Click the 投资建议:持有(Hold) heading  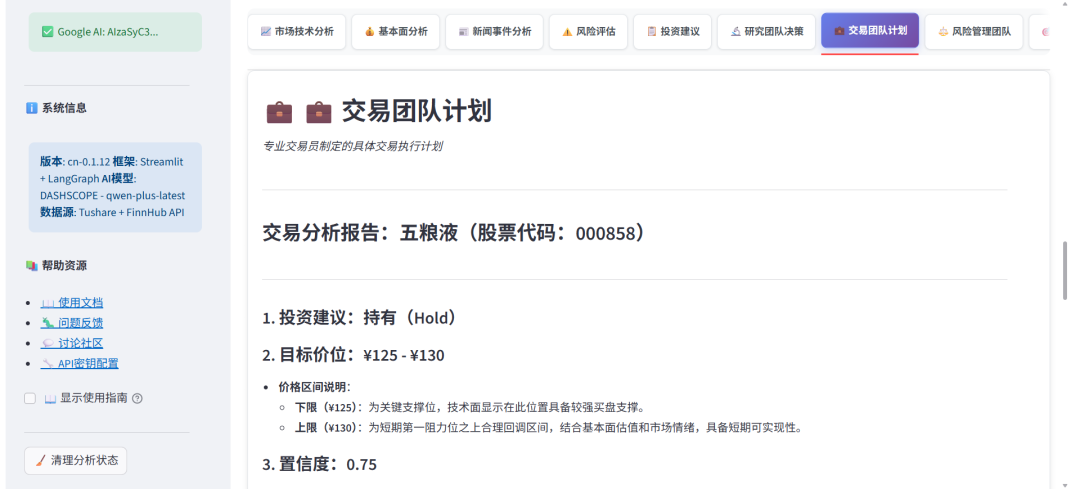pos(360,318)
